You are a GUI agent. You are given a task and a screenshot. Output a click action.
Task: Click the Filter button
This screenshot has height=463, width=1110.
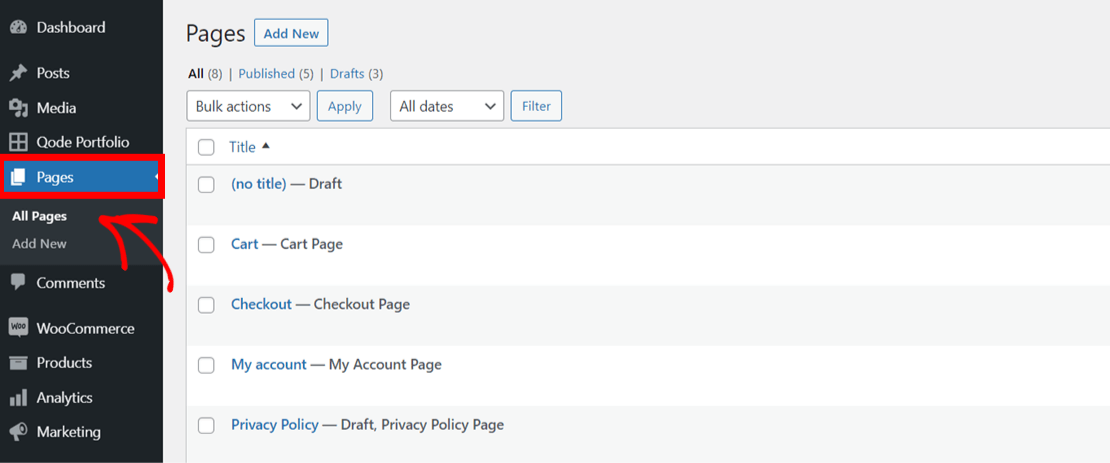tap(536, 106)
